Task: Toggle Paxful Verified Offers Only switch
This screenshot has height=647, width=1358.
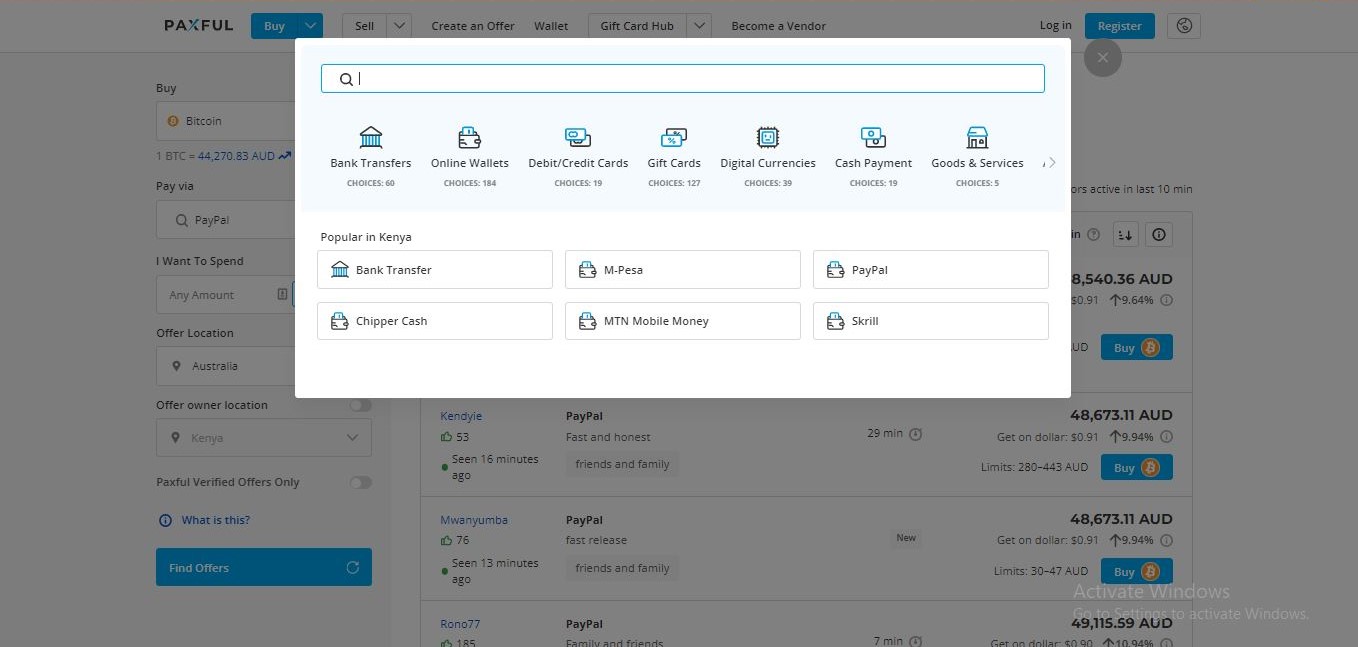Action: click(360, 482)
